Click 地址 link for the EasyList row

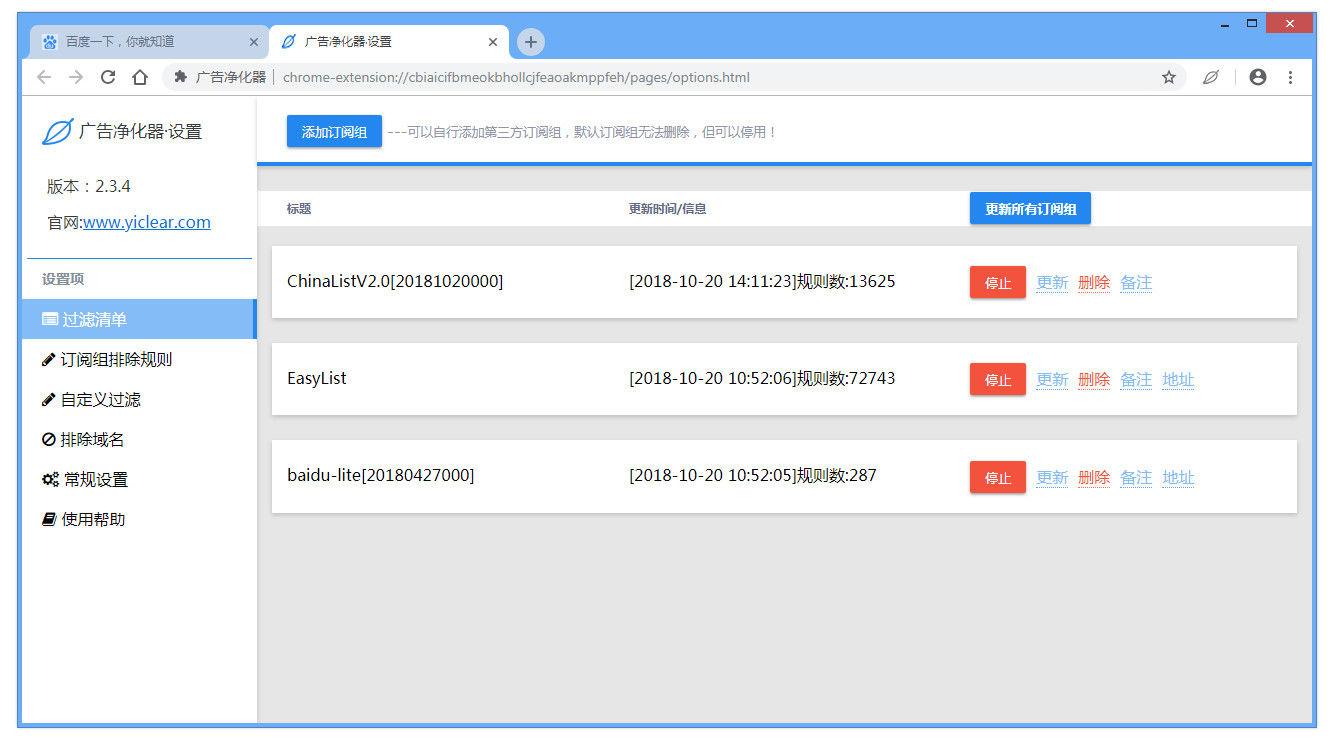click(x=1178, y=380)
